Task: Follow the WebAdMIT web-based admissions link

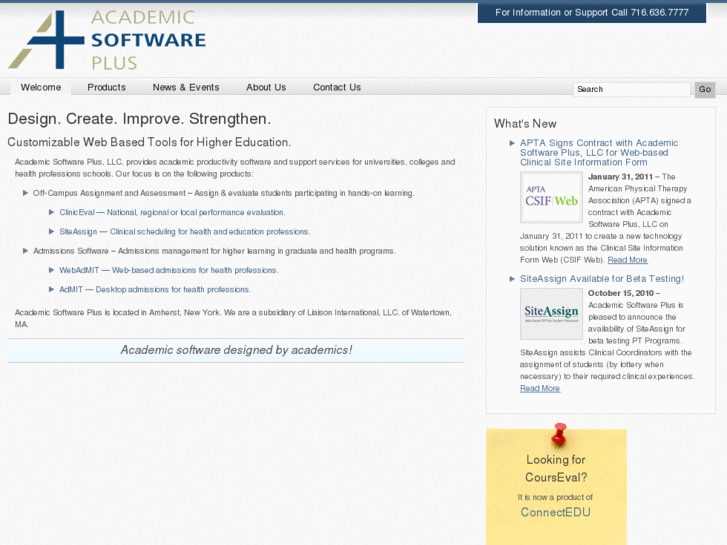Action: click(169, 270)
